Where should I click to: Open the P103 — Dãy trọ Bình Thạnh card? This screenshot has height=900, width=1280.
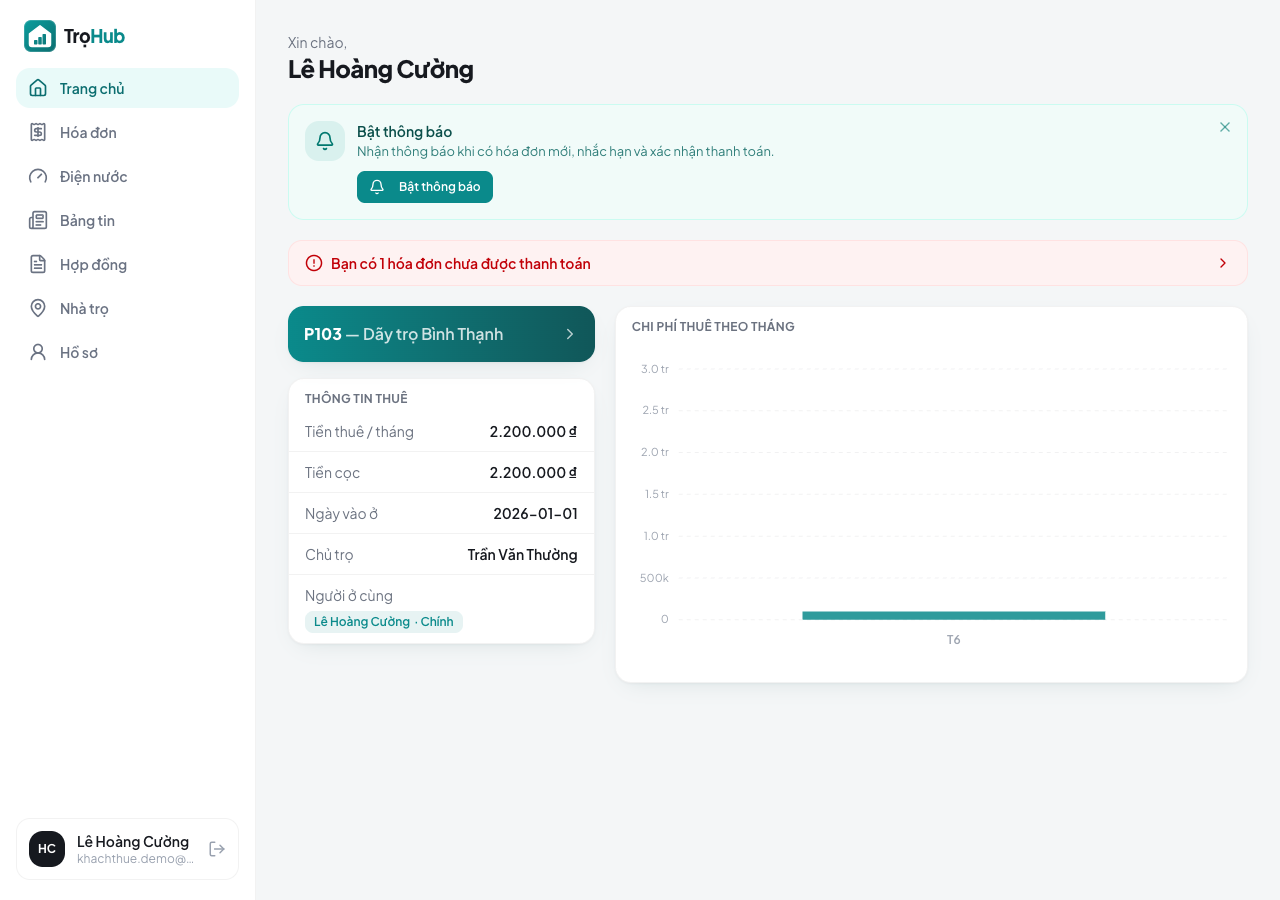441,334
